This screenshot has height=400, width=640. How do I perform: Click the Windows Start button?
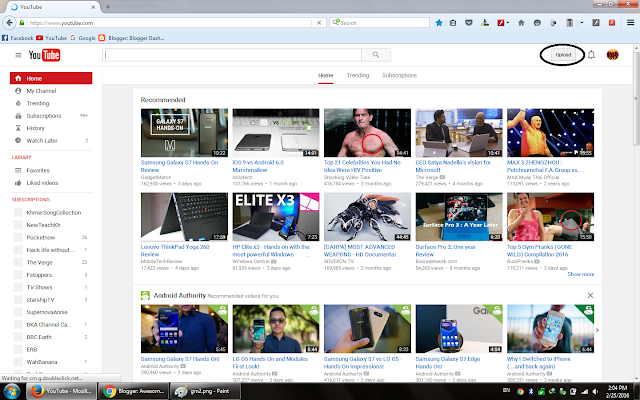click(x=12, y=391)
